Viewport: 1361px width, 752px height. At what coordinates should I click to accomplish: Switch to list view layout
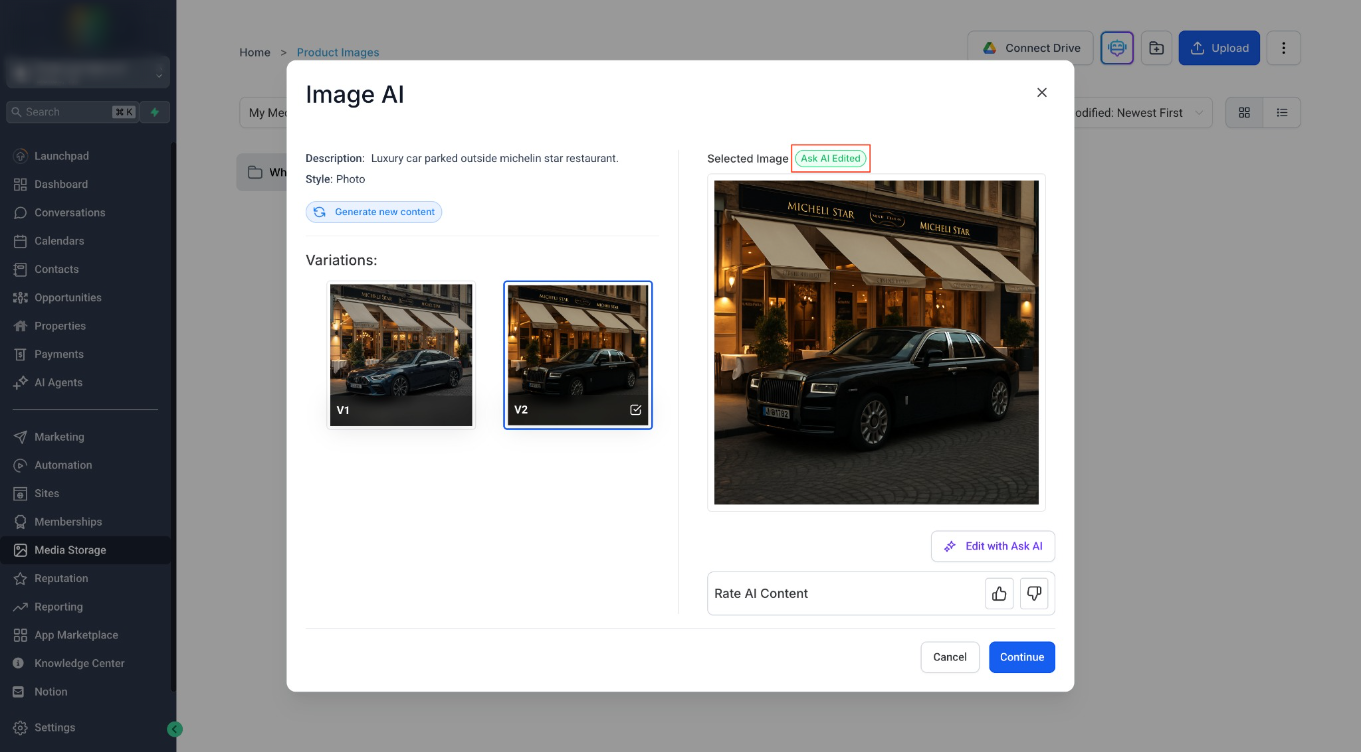1282,113
